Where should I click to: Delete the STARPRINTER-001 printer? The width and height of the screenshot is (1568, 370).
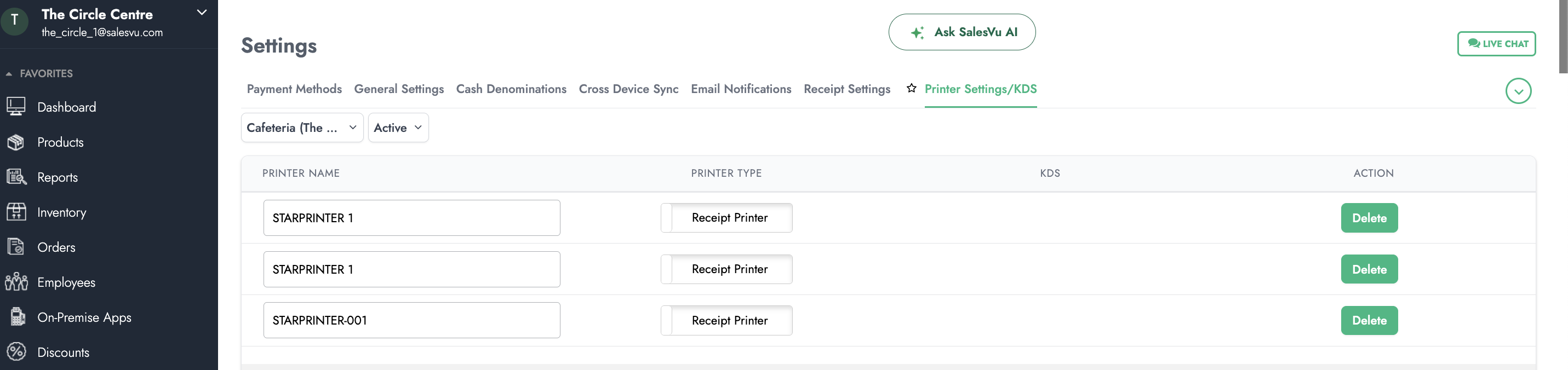click(x=1369, y=321)
